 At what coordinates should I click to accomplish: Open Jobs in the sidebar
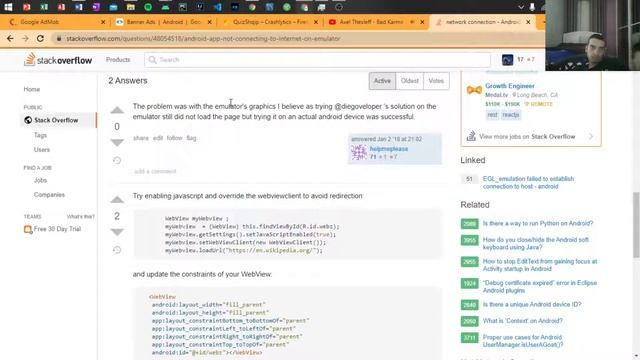tap(40, 180)
